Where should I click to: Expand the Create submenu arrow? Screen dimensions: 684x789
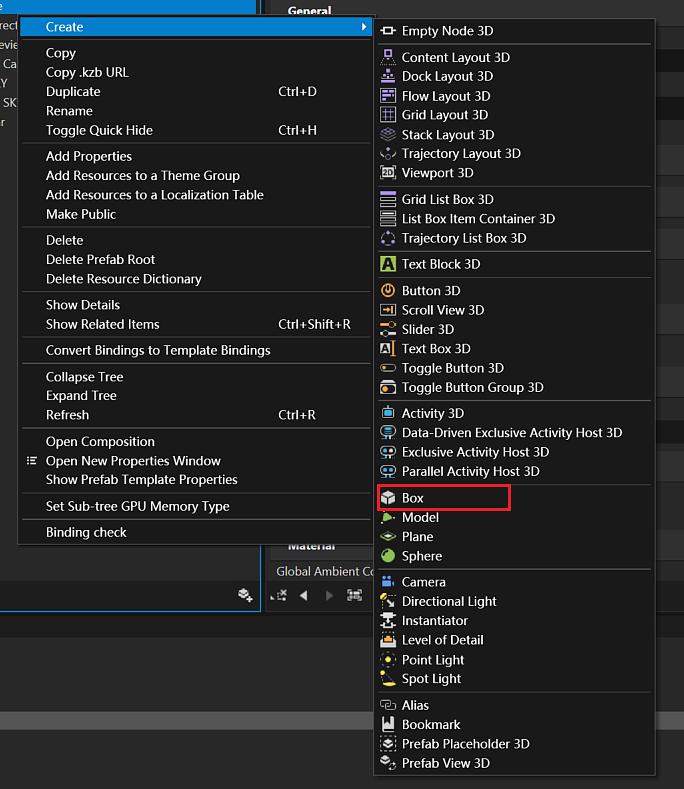point(364,27)
